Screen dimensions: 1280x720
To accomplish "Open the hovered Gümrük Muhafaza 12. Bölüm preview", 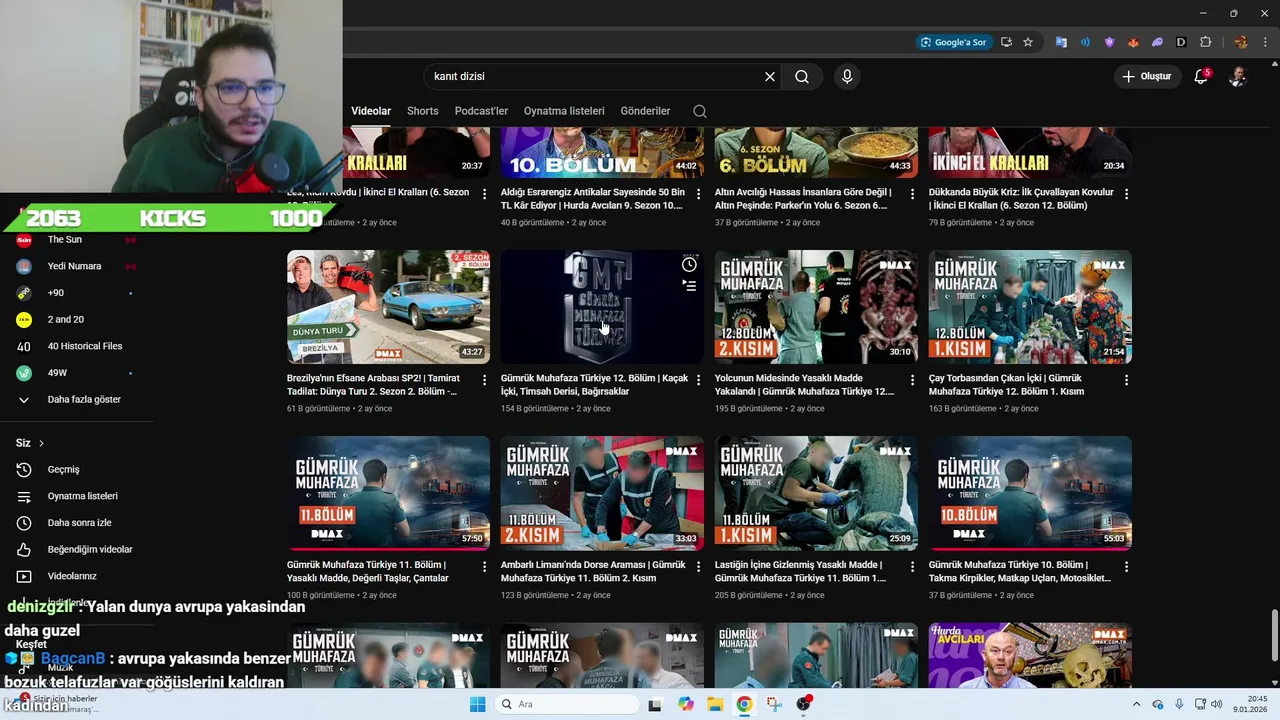I will 602,307.
